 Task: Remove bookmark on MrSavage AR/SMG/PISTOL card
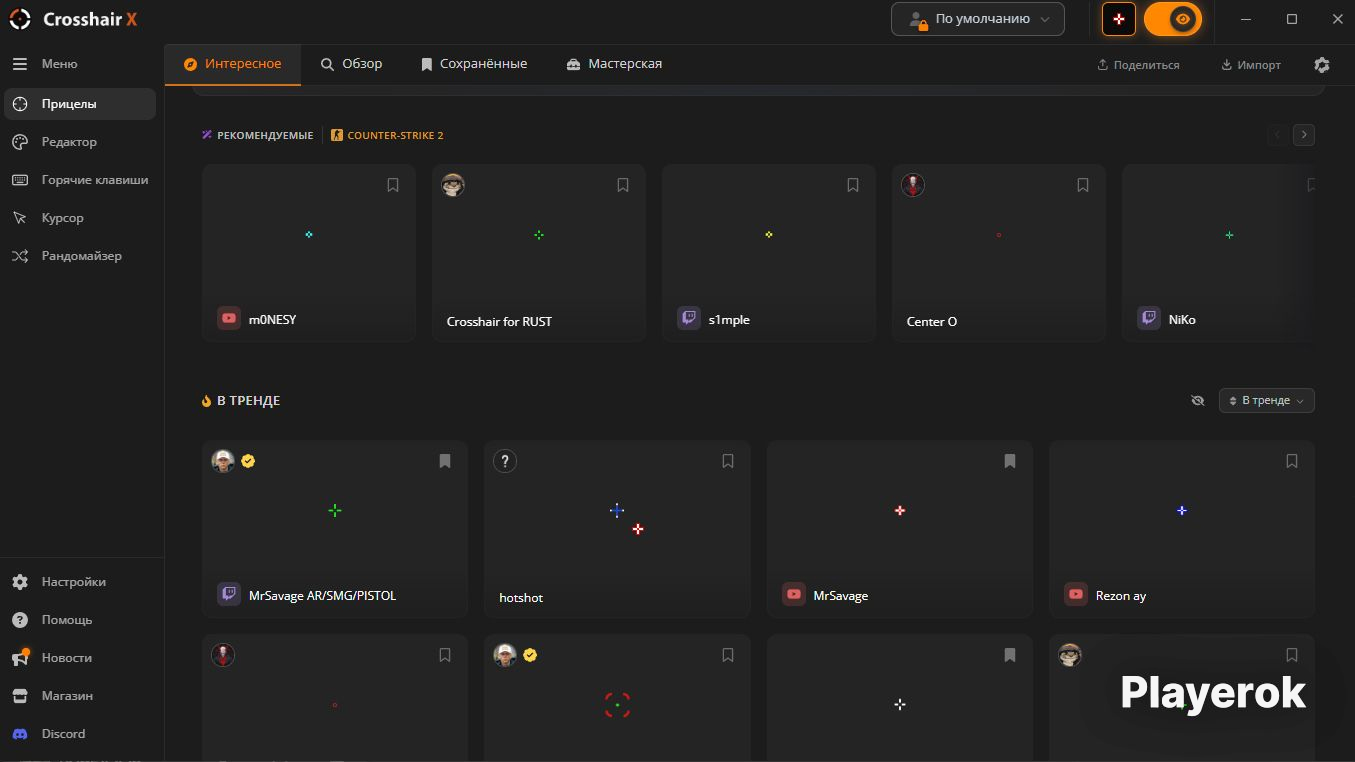(x=445, y=461)
